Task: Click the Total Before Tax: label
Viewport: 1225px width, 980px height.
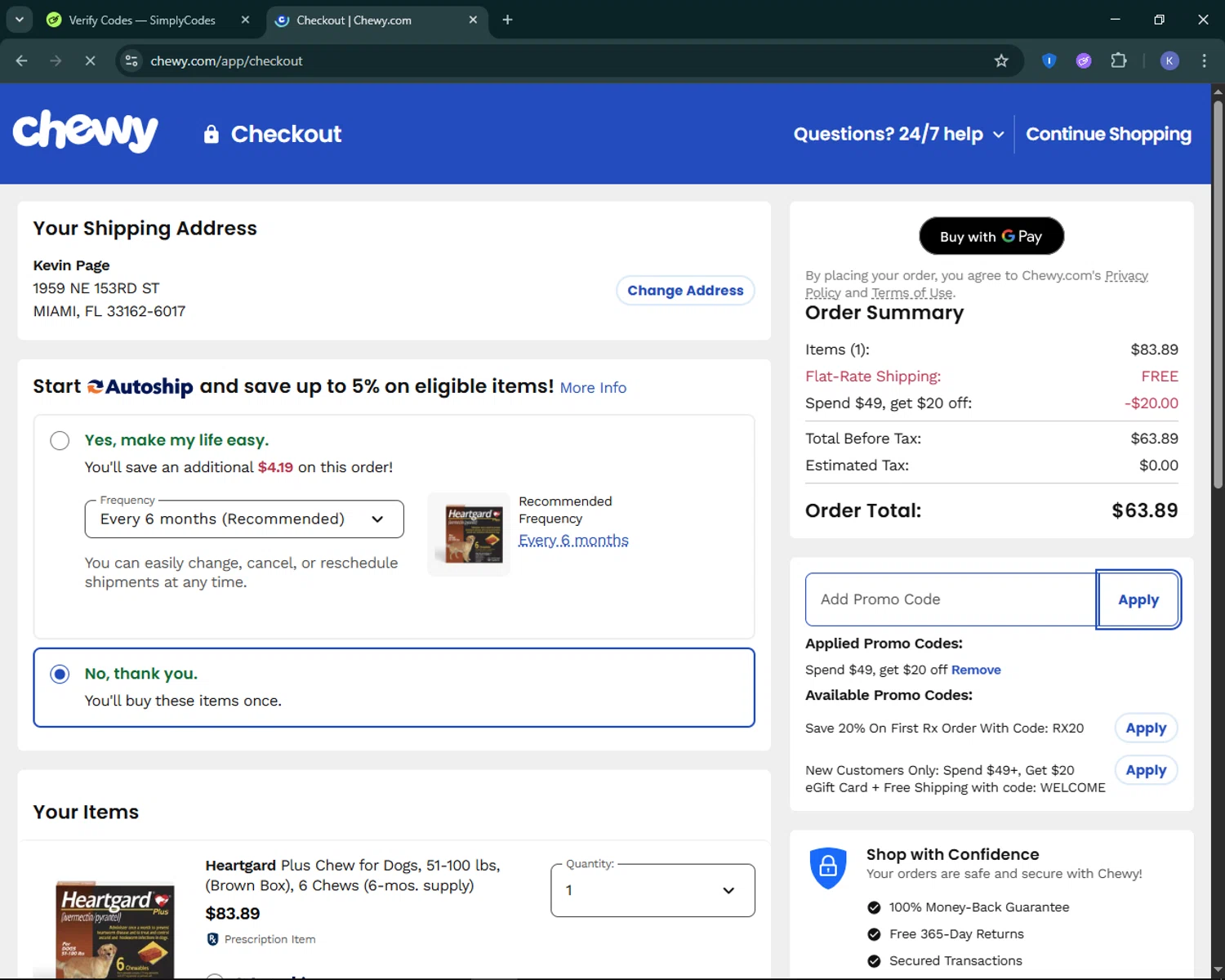Action: tap(863, 439)
